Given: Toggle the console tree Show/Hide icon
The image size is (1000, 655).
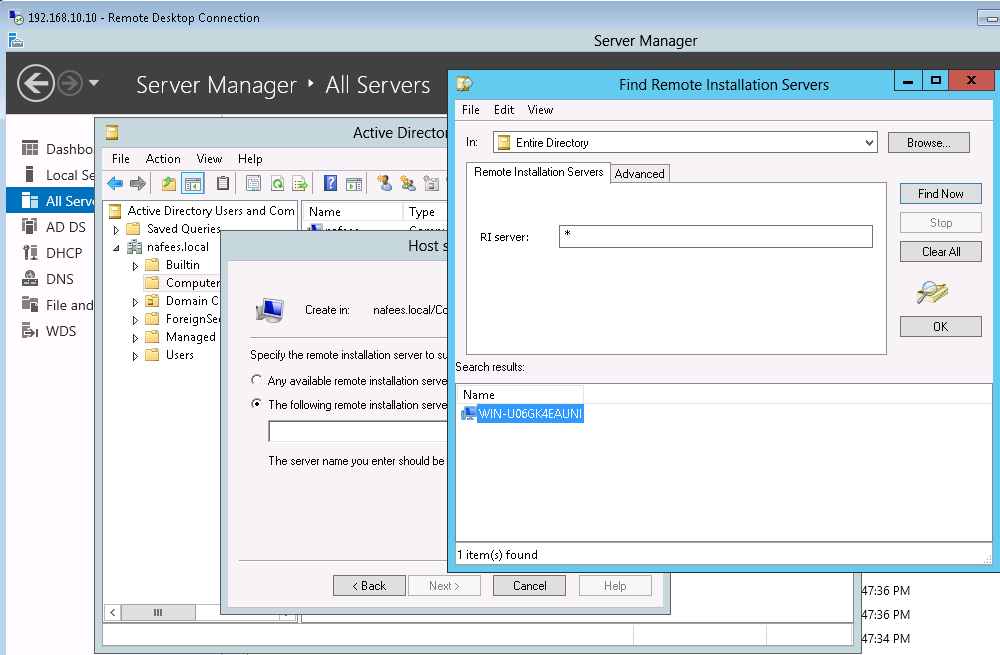Looking at the screenshot, I should click(193, 183).
